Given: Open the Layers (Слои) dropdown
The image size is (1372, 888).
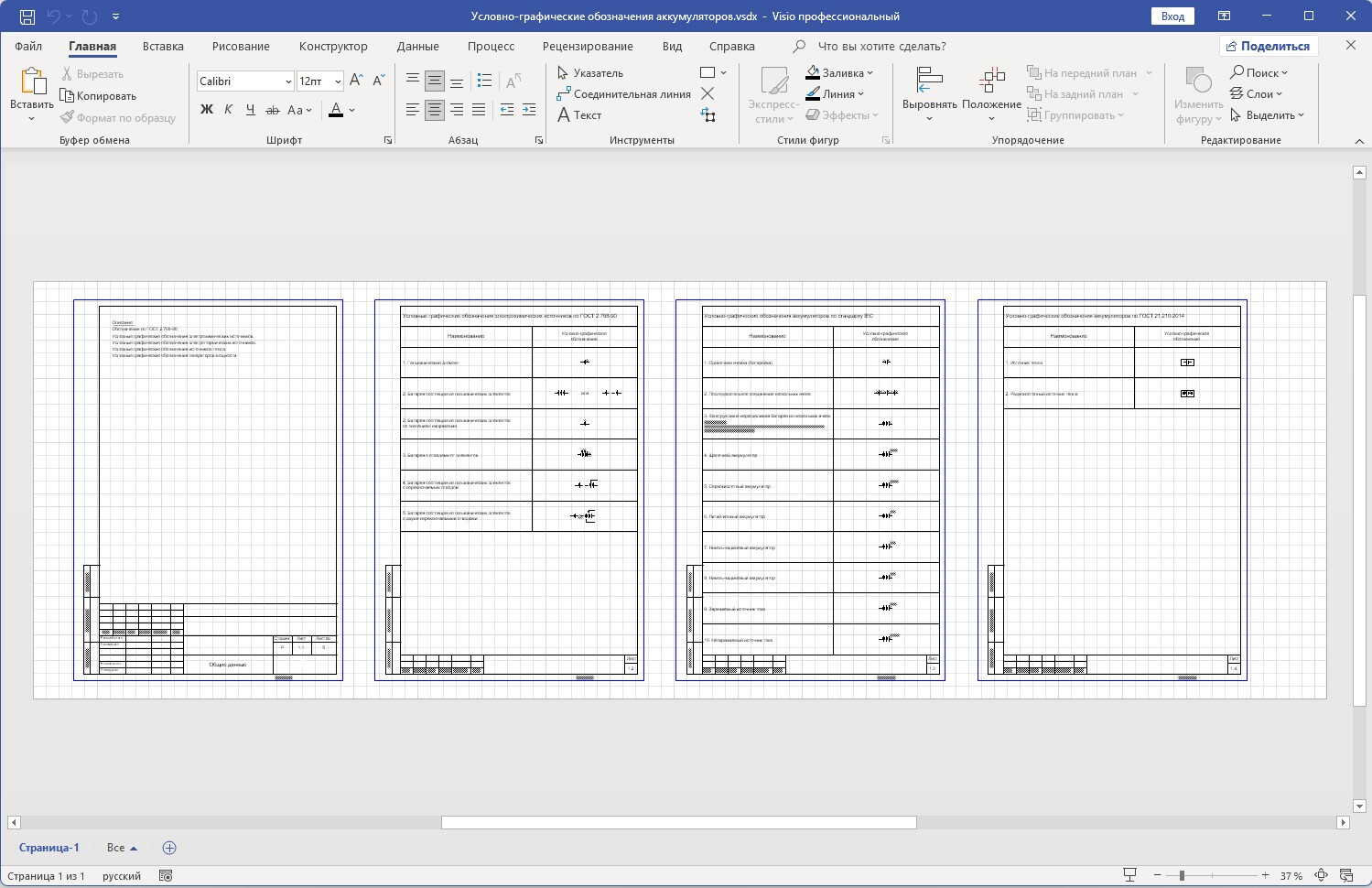Looking at the screenshot, I should [x=1256, y=94].
